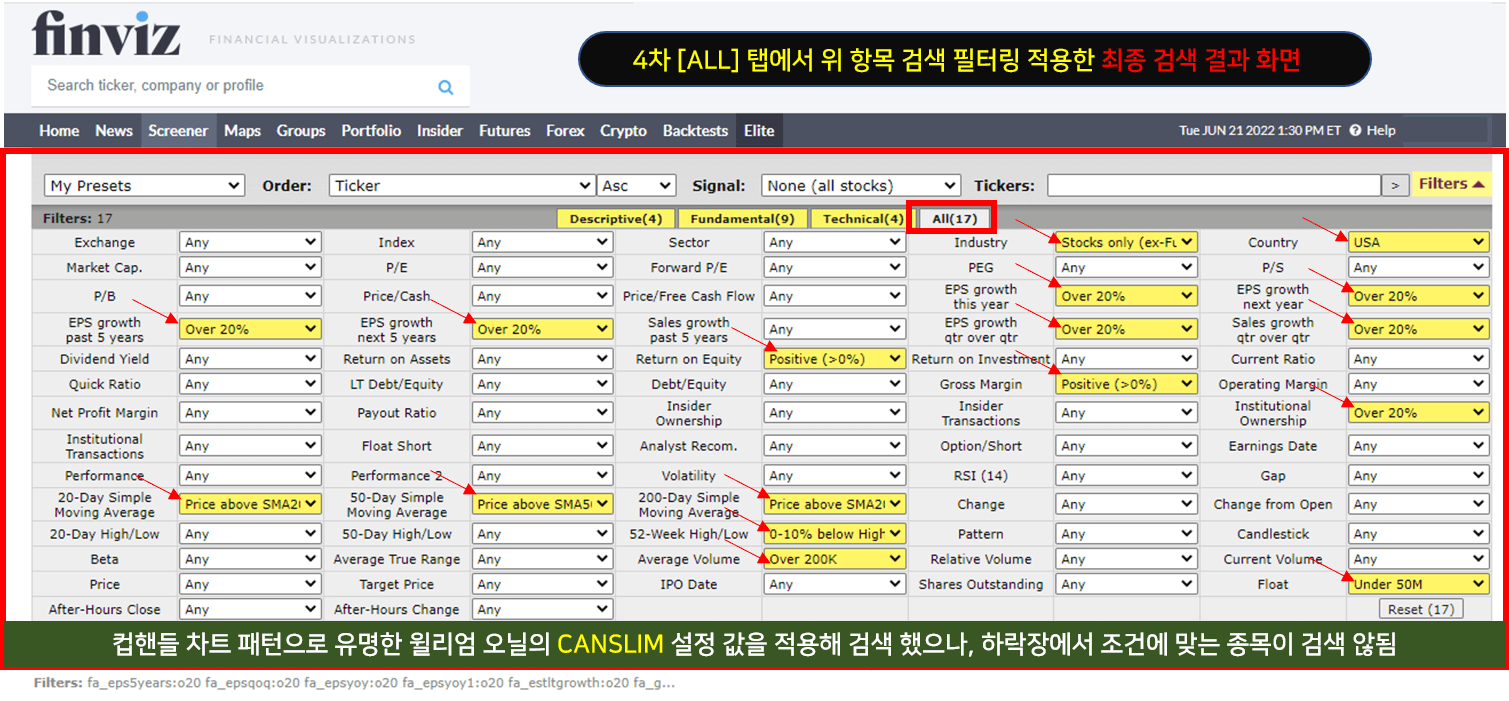Screen dimensions: 1509x701
Task: Click the Finviz logo
Action: pyautogui.click(x=107, y=35)
